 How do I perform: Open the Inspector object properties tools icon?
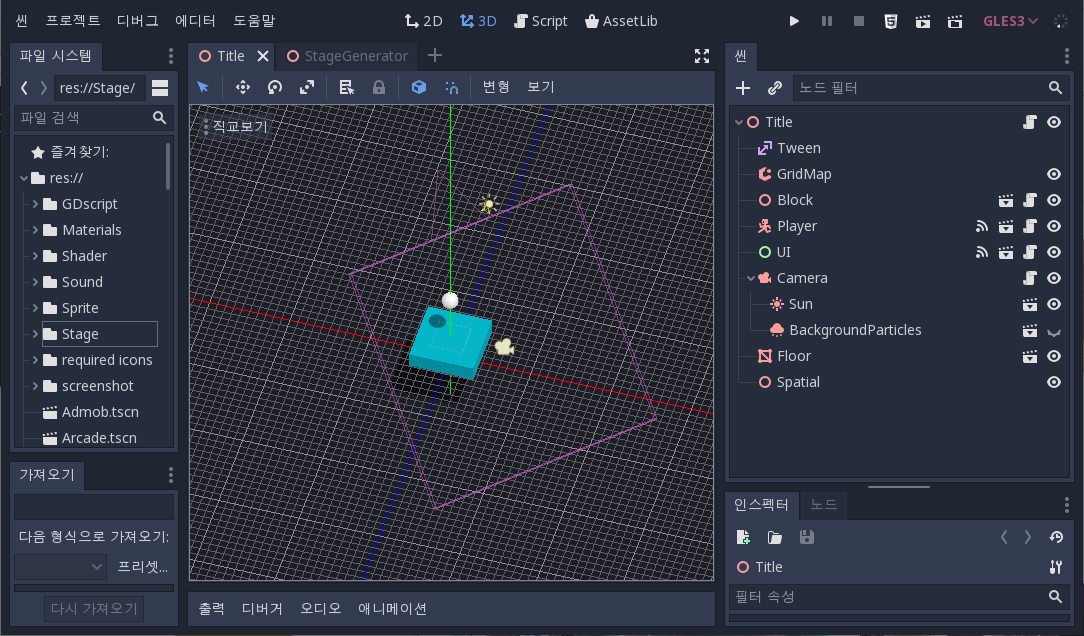[1056, 567]
